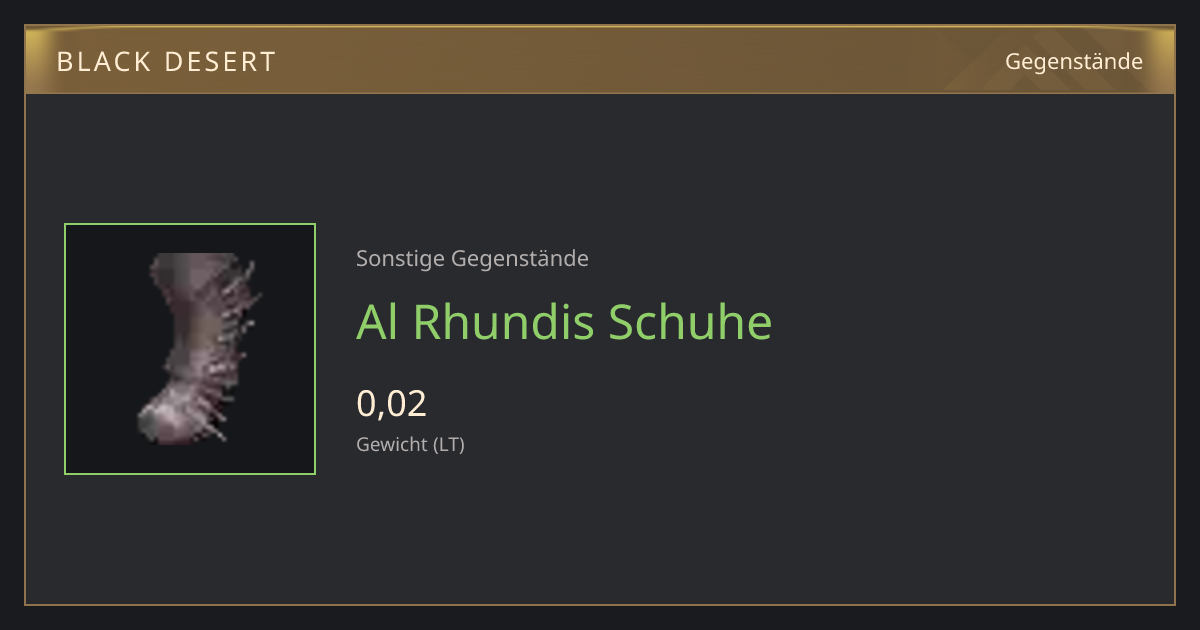Select the 0,02 weight value
1200x630 pixels.
tap(391, 404)
